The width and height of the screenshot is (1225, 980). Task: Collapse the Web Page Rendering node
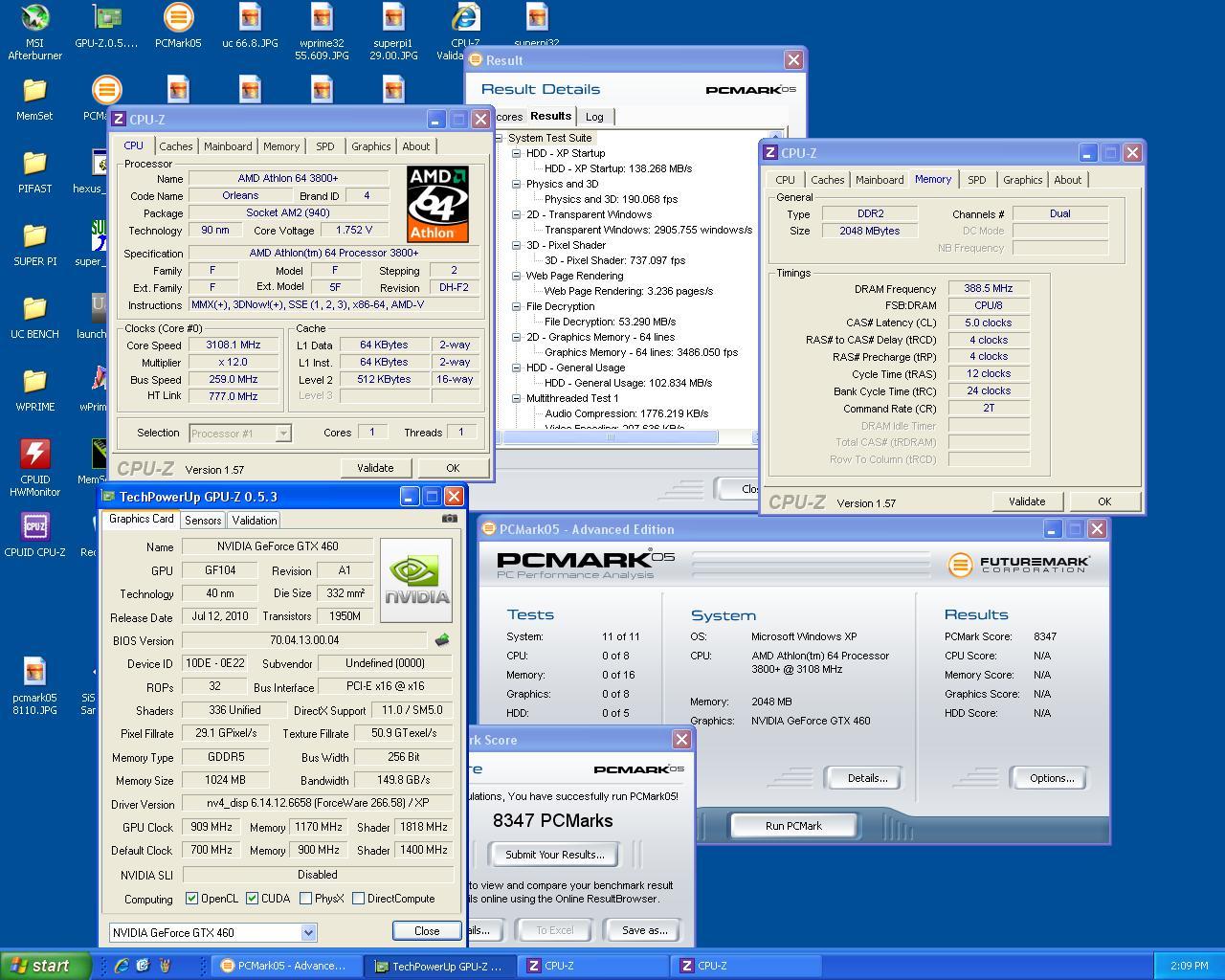tap(516, 276)
